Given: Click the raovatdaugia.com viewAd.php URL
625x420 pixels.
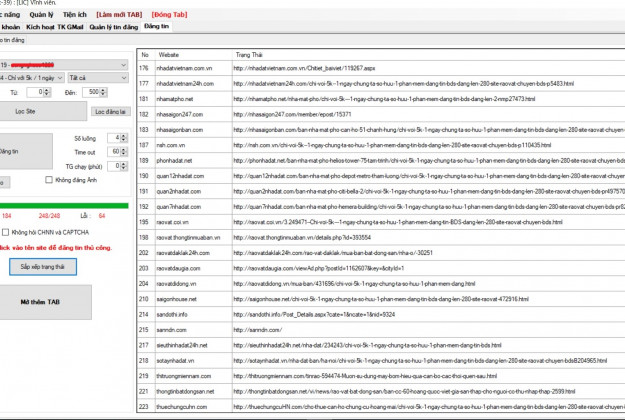Looking at the screenshot, I should point(319,268).
